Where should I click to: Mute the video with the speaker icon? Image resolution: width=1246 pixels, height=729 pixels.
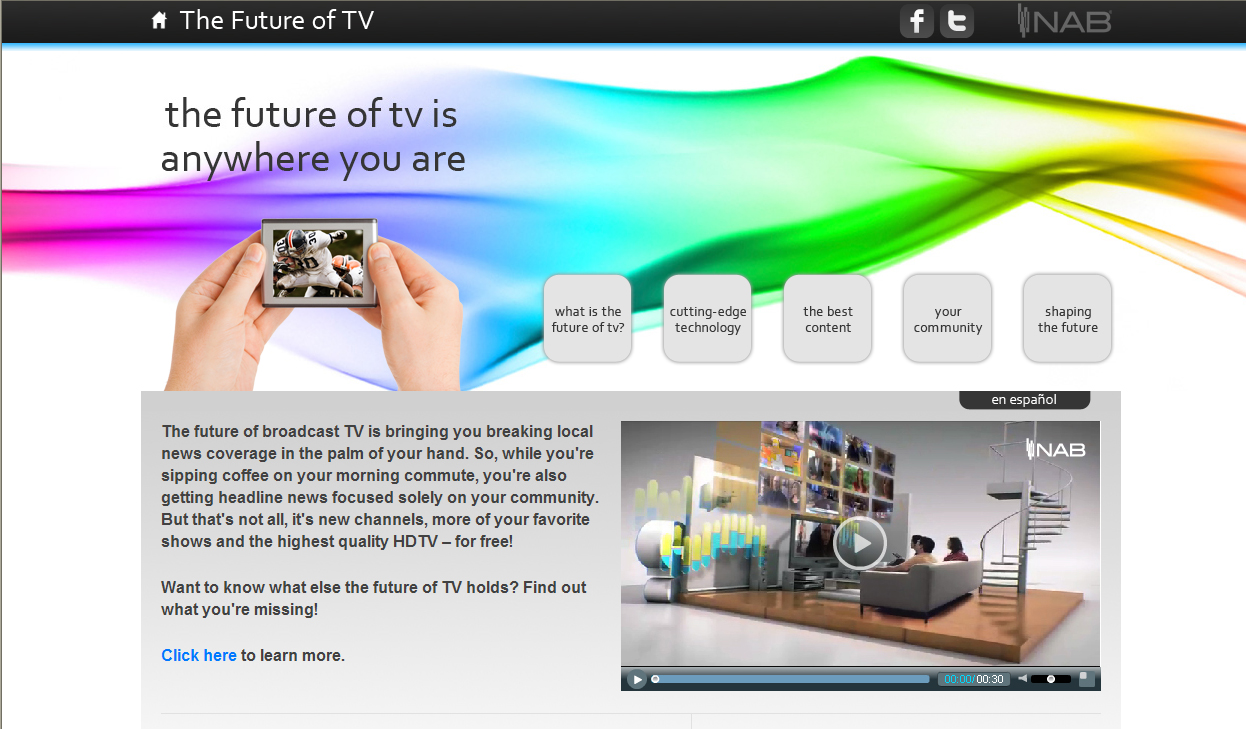click(x=1023, y=679)
